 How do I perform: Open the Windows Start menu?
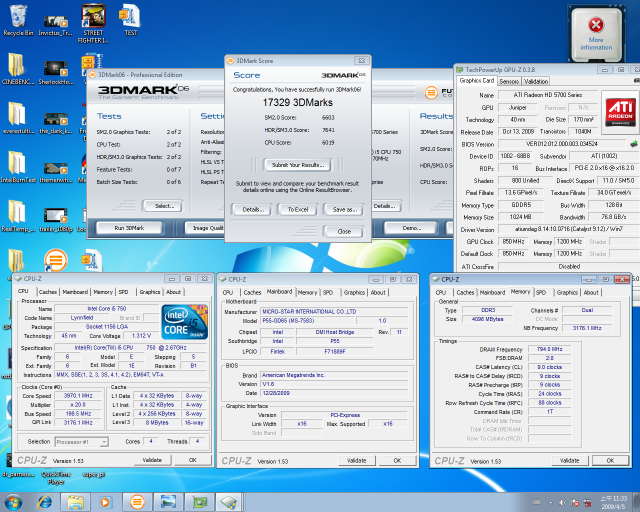click(13, 502)
